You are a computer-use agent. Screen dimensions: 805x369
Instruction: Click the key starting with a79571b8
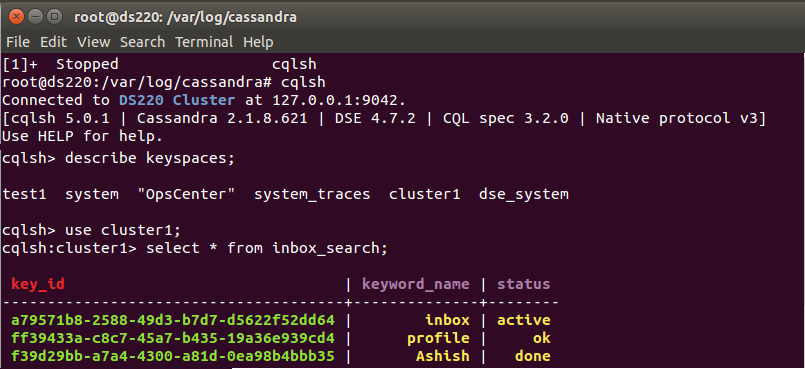pos(173,320)
